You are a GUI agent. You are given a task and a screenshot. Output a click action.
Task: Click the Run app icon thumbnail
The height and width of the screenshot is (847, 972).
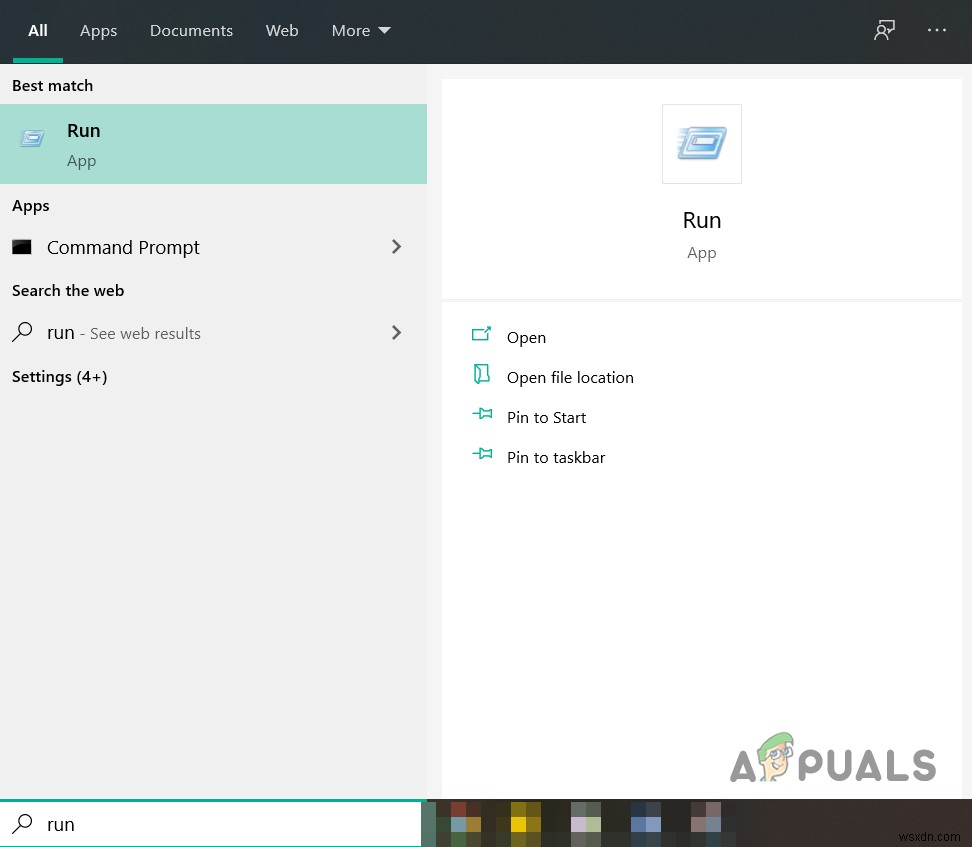coord(701,143)
